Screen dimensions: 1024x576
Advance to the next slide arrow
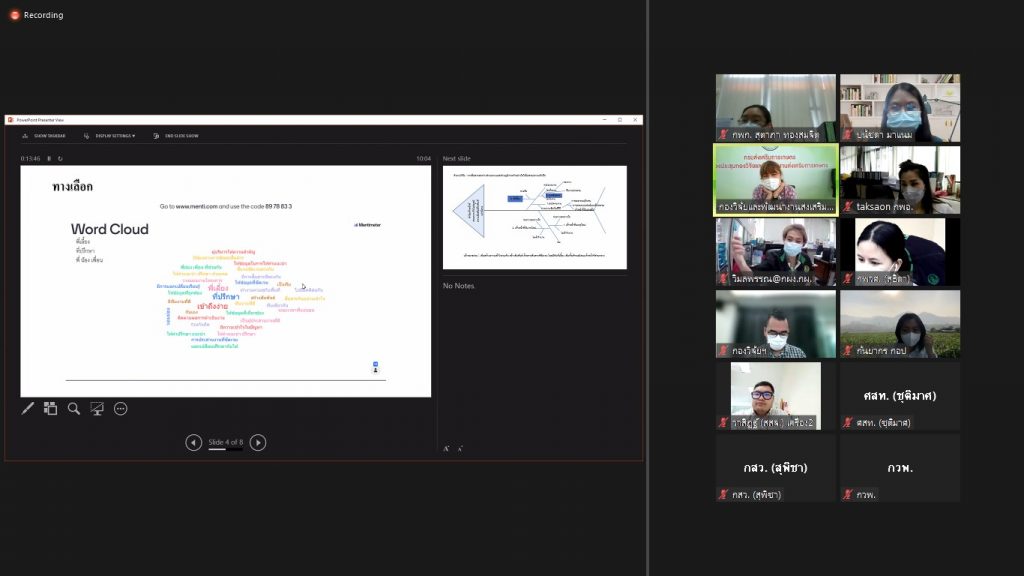click(258, 442)
